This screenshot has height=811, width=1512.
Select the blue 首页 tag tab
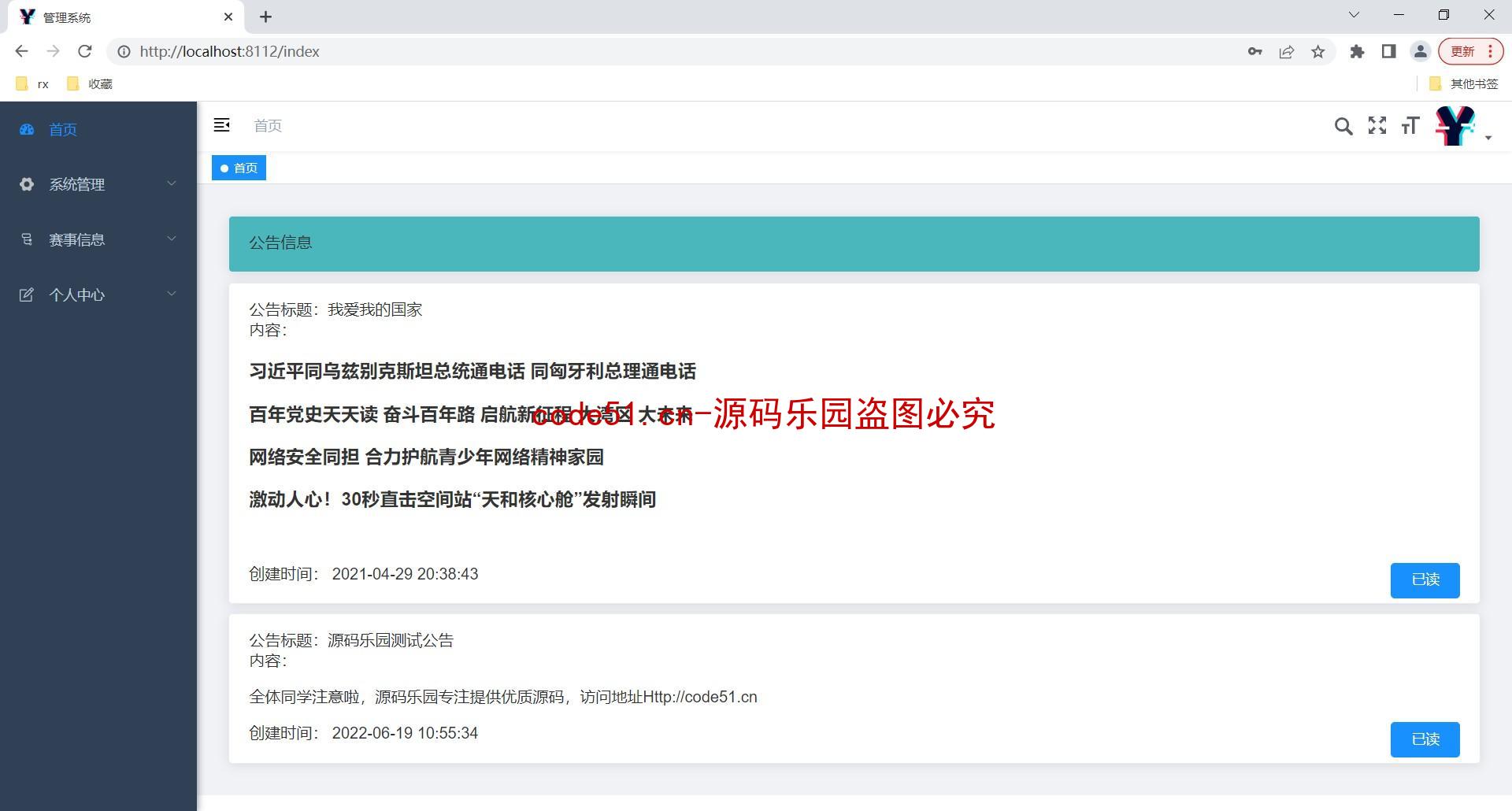239,168
